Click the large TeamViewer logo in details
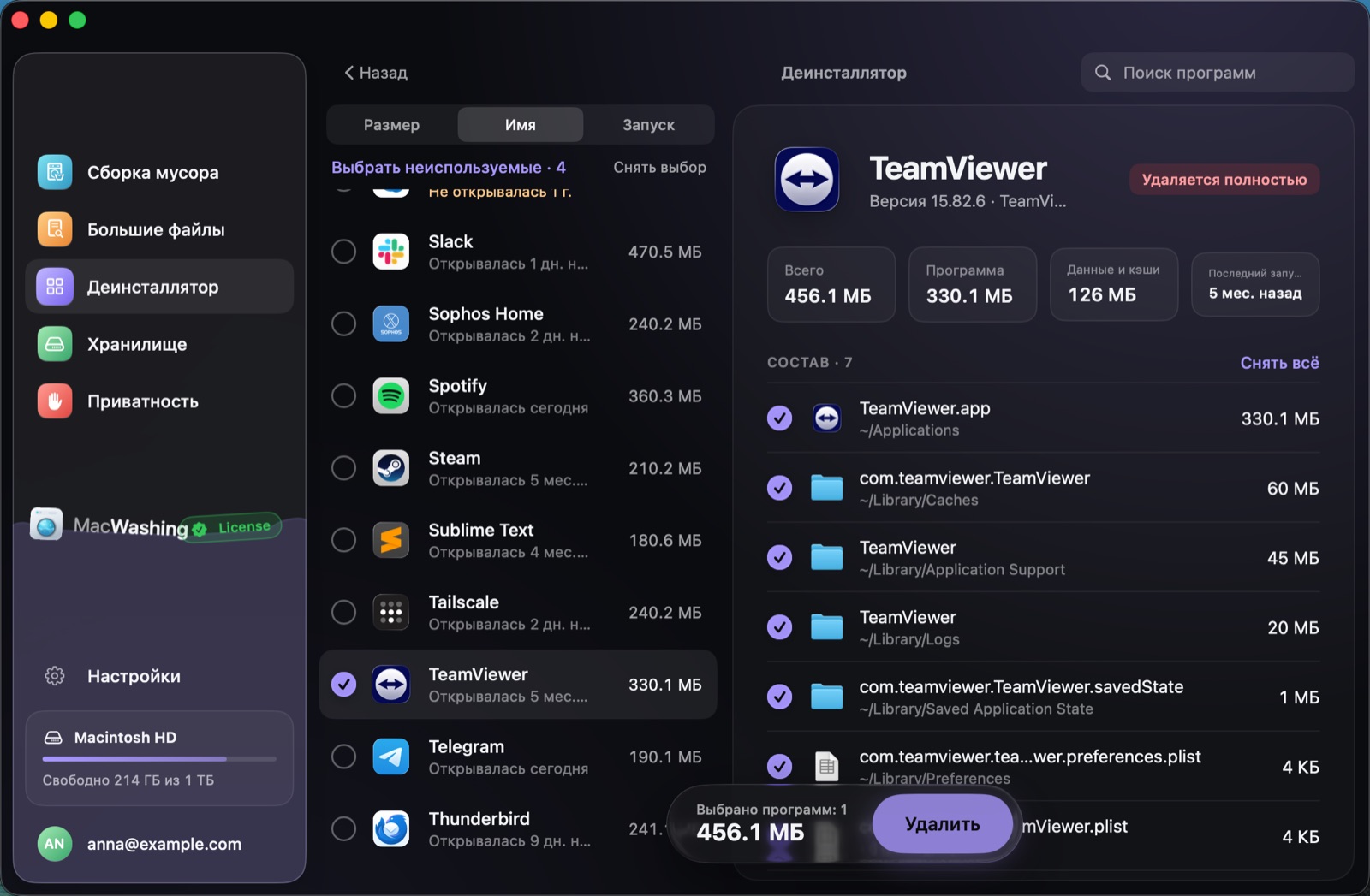 tap(807, 180)
